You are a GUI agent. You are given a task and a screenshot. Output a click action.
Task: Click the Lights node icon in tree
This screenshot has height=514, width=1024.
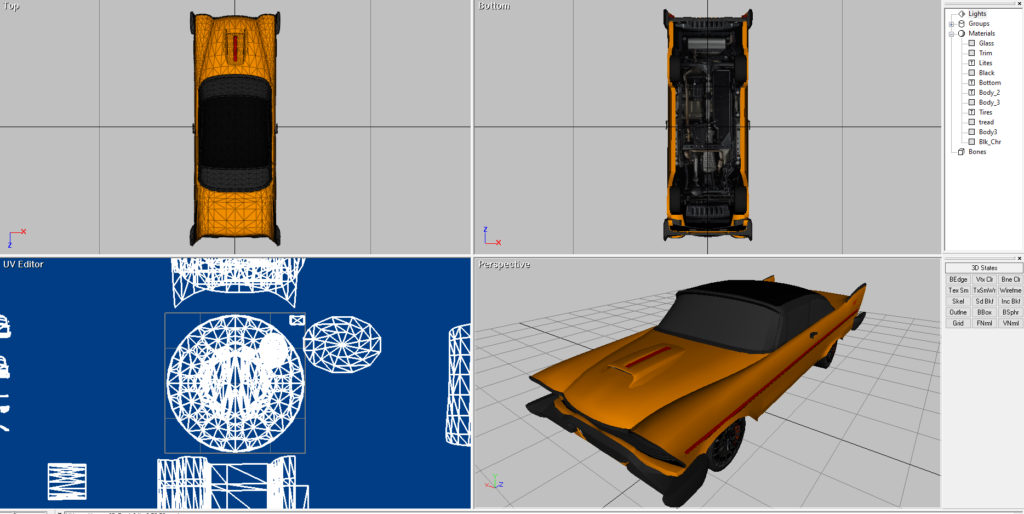(x=961, y=14)
